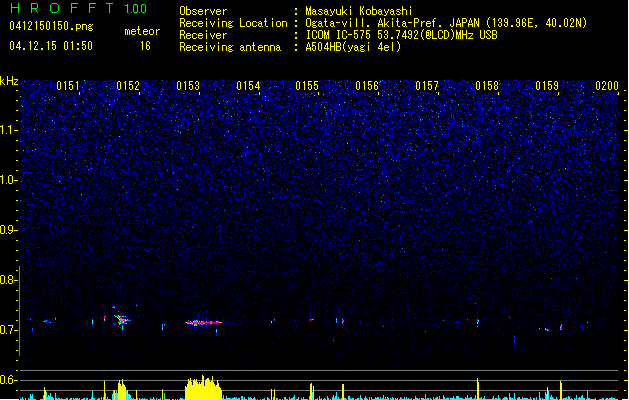The image size is (629, 400).
Task: Click the observer name Masayuki Kobayashi
Action: pos(359,11)
